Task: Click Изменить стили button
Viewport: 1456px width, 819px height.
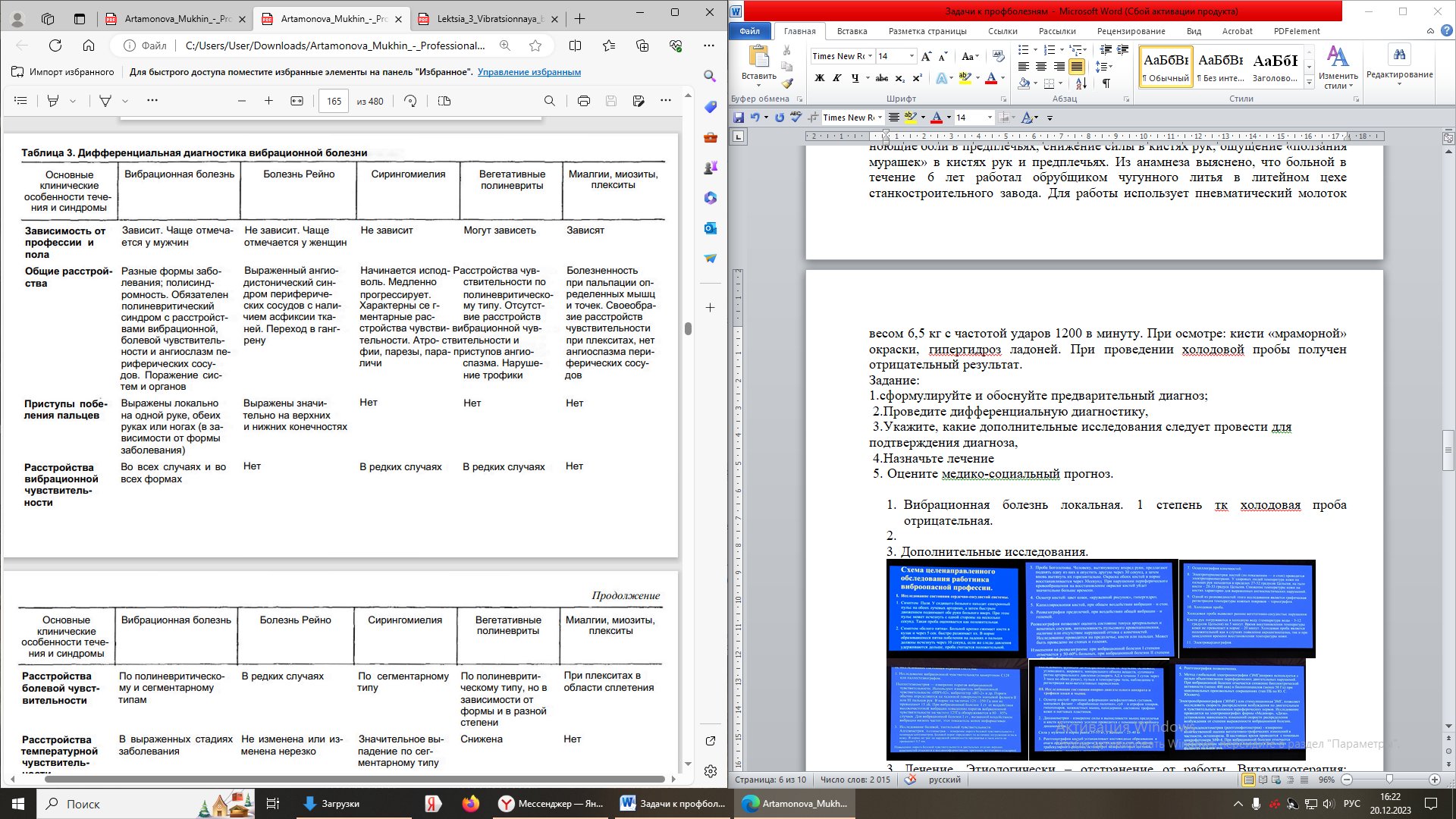Action: pos(1338,67)
